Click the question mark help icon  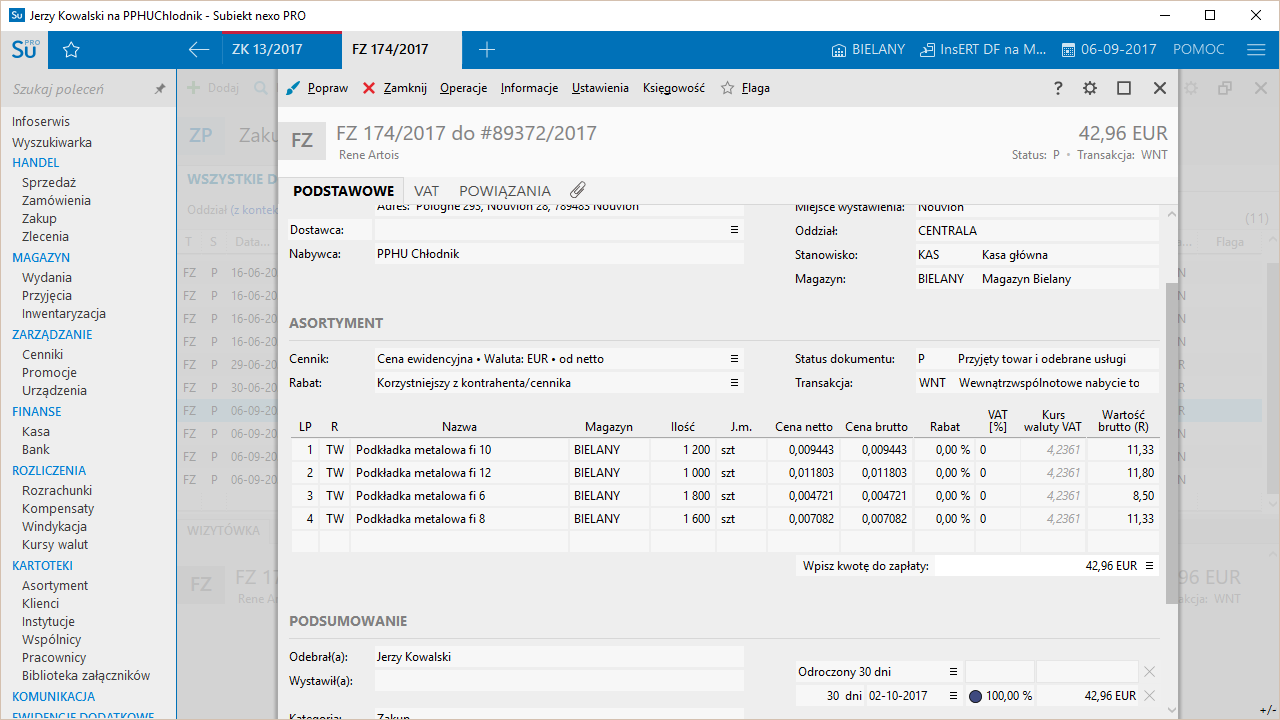pyautogui.click(x=1058, y=88)
